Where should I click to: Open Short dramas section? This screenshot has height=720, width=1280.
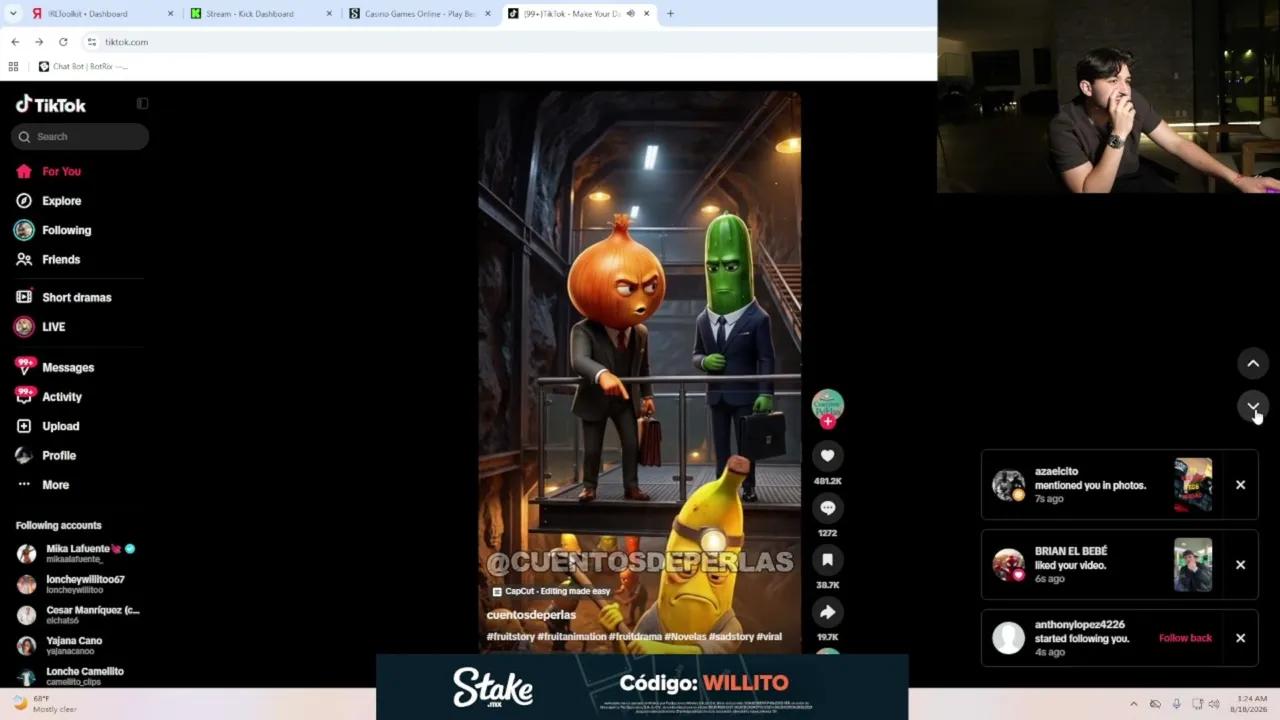[64, 297]
